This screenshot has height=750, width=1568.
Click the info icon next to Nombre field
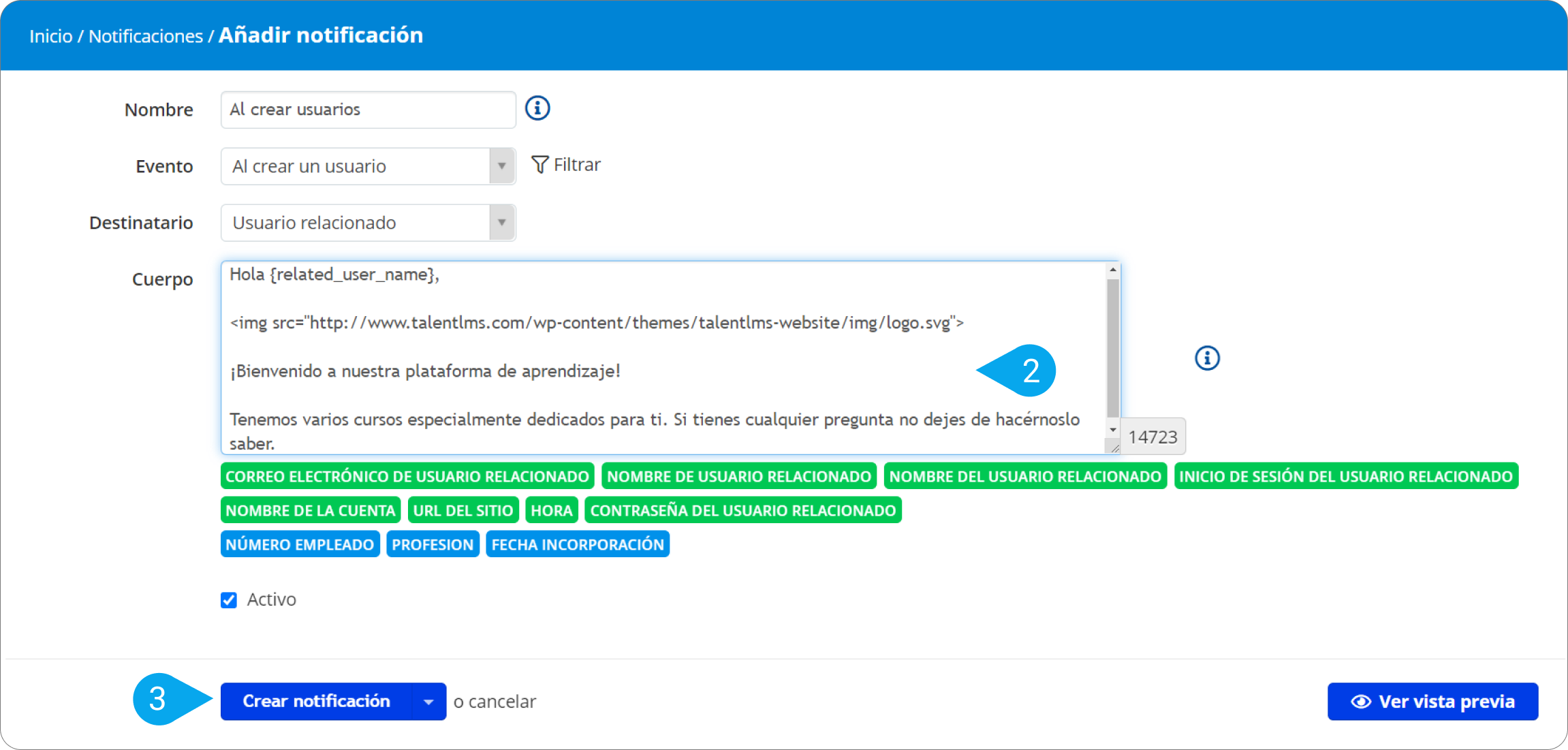[x=537, y=108]
